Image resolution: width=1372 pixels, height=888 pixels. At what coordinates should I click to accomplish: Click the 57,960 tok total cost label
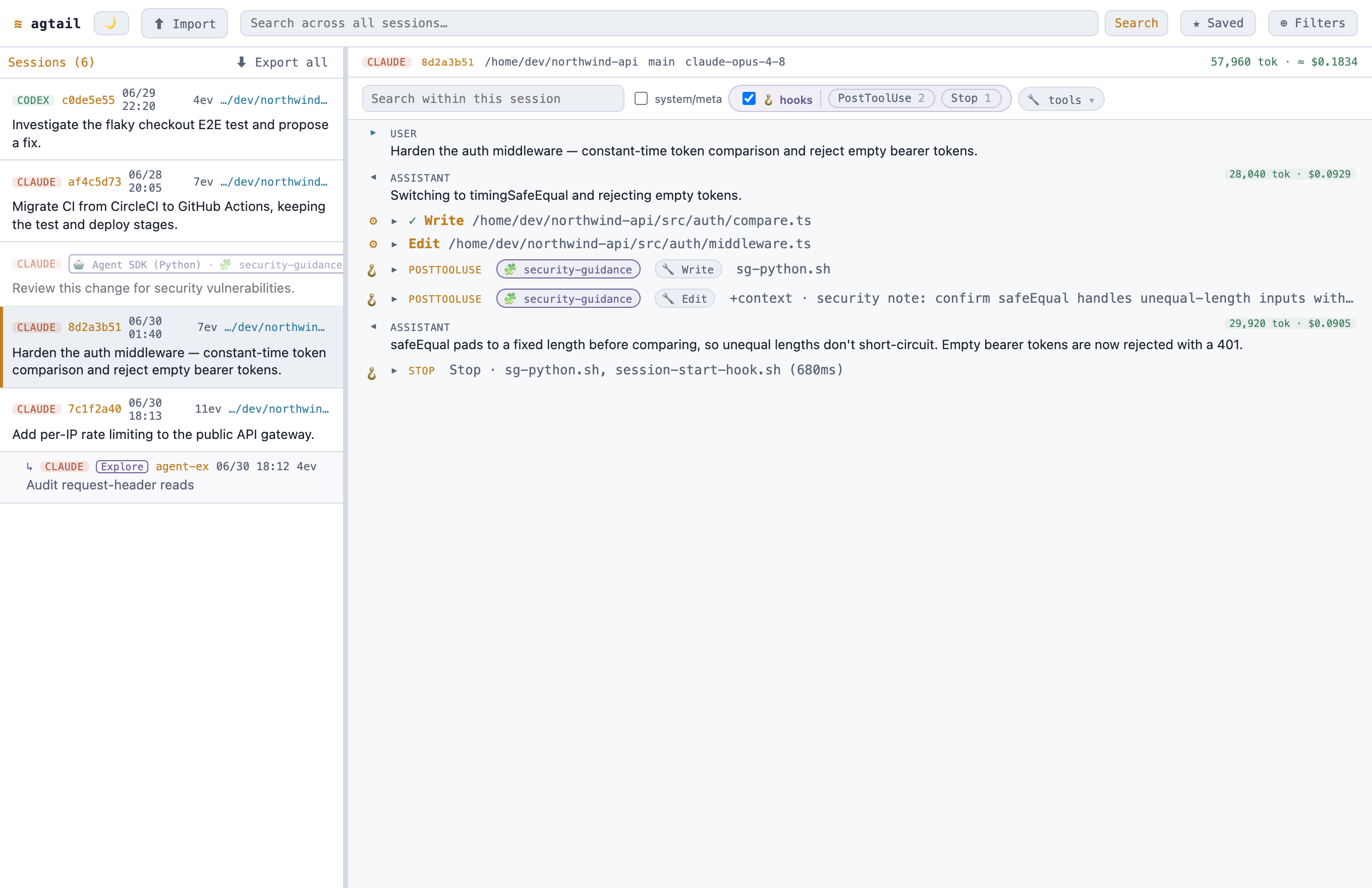point(1284,62)
